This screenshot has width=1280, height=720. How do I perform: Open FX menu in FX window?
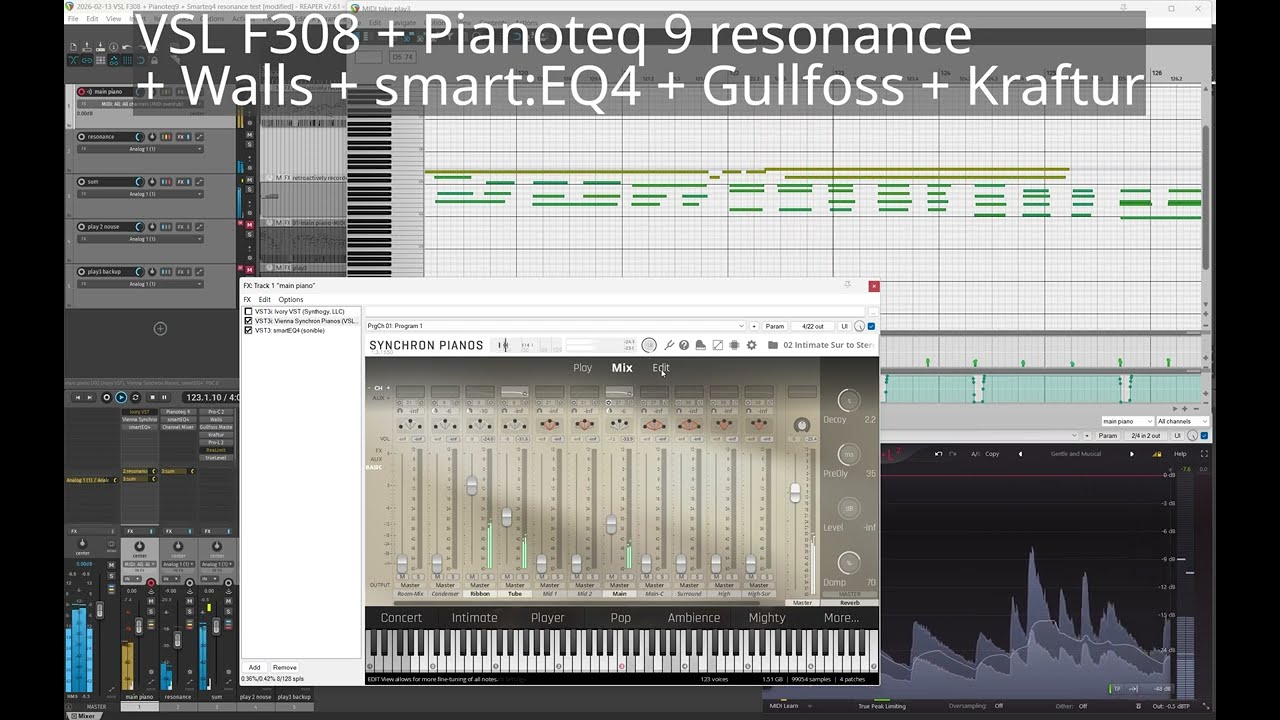click(x=247, y=299)
